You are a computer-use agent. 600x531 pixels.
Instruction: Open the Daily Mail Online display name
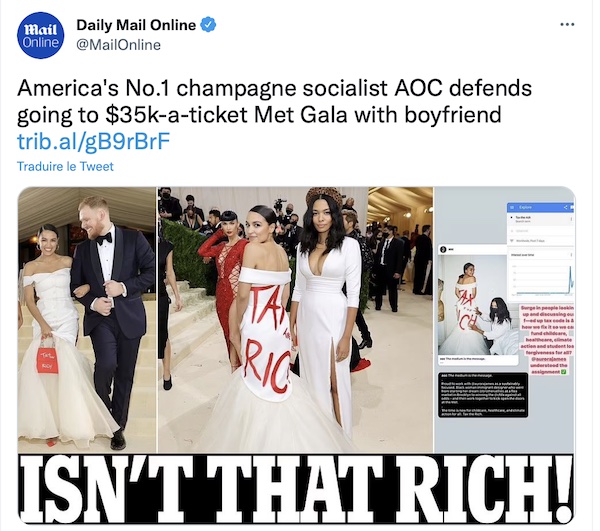(x=136, y=25)
